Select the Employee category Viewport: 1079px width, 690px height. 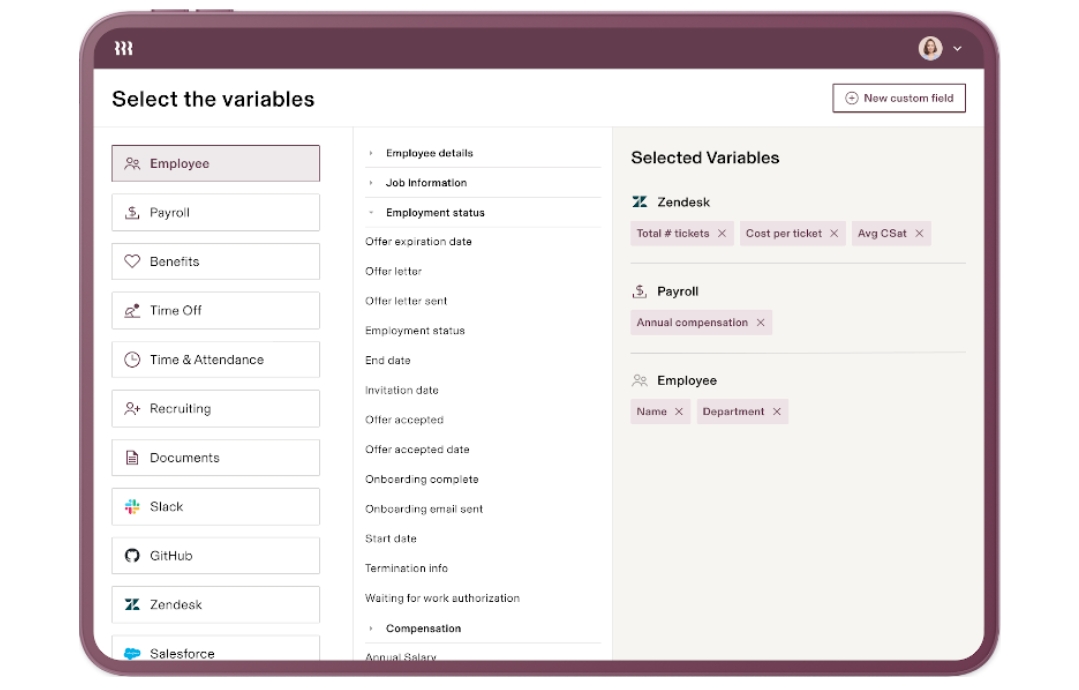coord(215,164)
